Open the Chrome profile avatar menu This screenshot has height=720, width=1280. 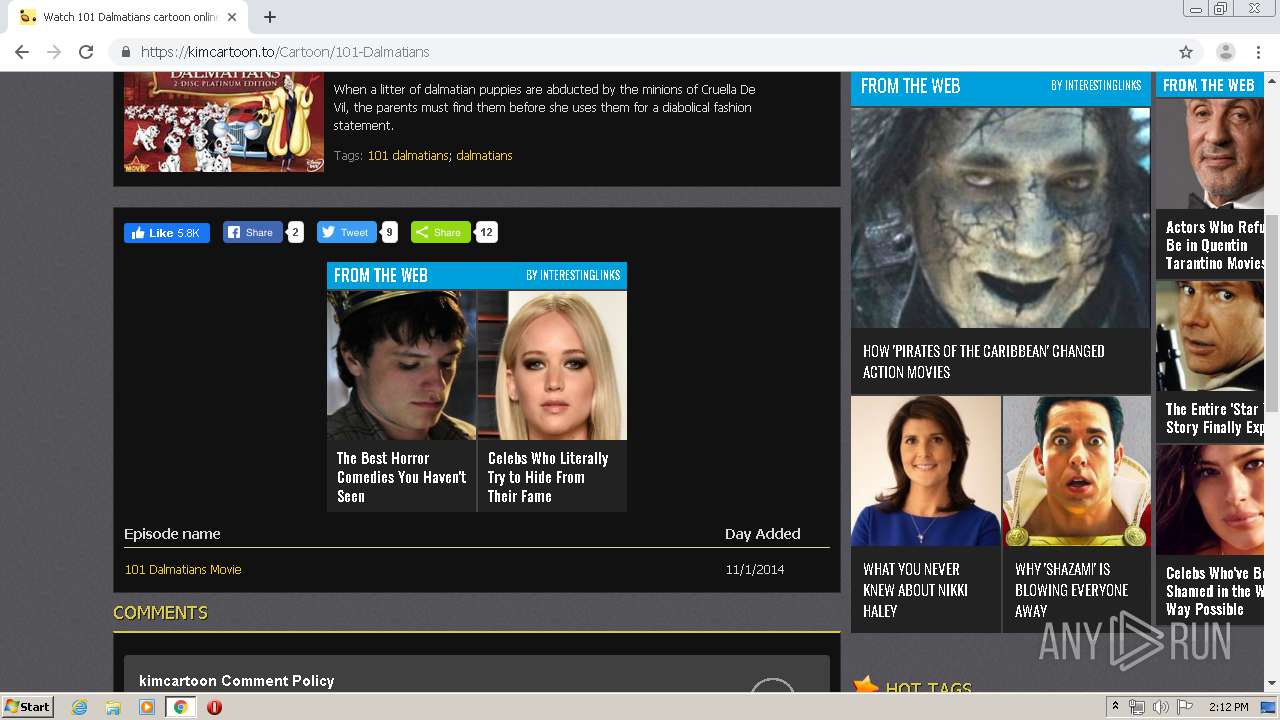click(1225, 52)
